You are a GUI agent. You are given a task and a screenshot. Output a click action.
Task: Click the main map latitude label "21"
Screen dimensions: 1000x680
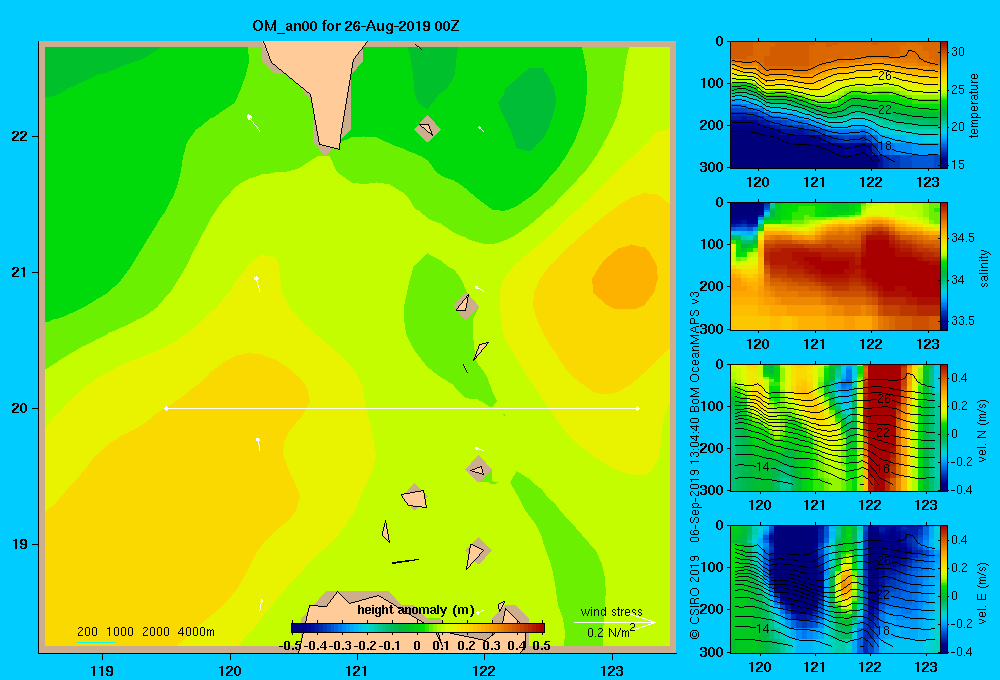click(x=20, y=272)
